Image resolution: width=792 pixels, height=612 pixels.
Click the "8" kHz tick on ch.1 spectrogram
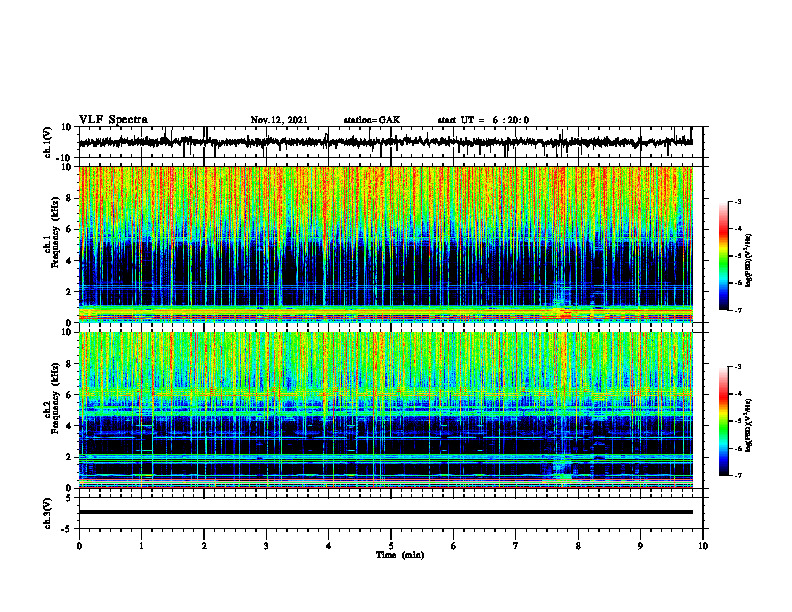point(70,198)
